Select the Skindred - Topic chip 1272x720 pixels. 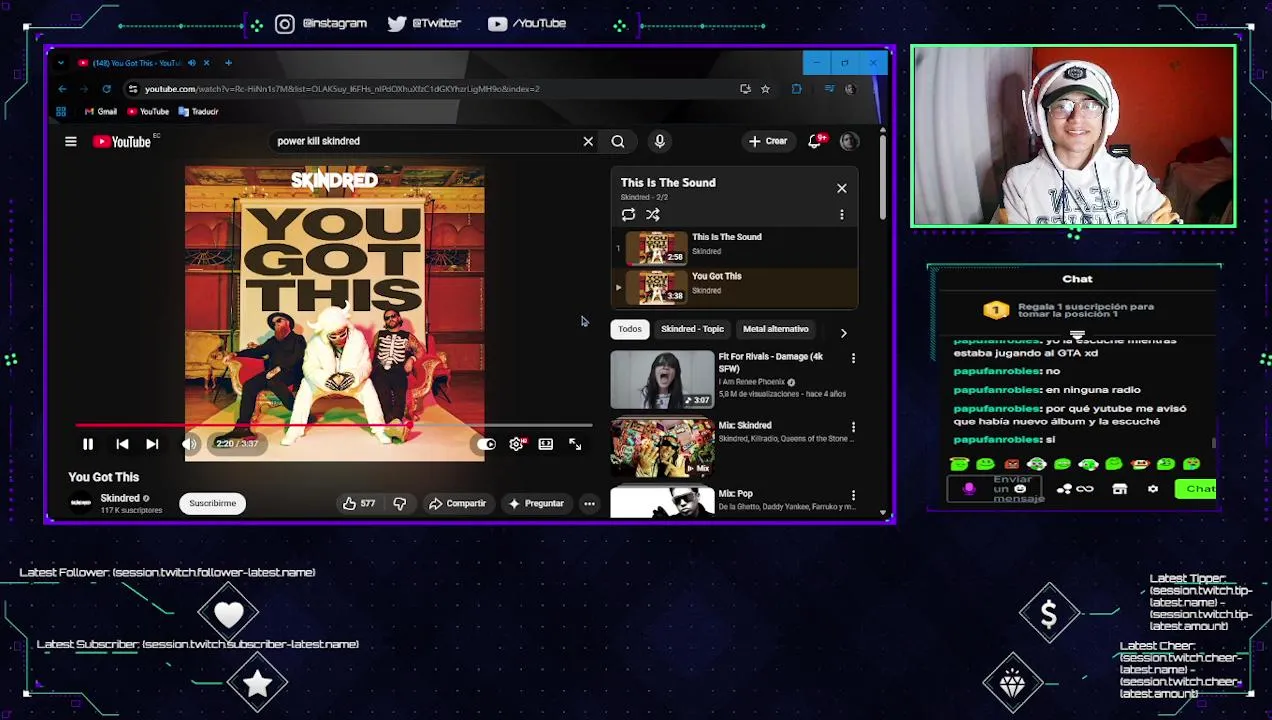[692, 329]
